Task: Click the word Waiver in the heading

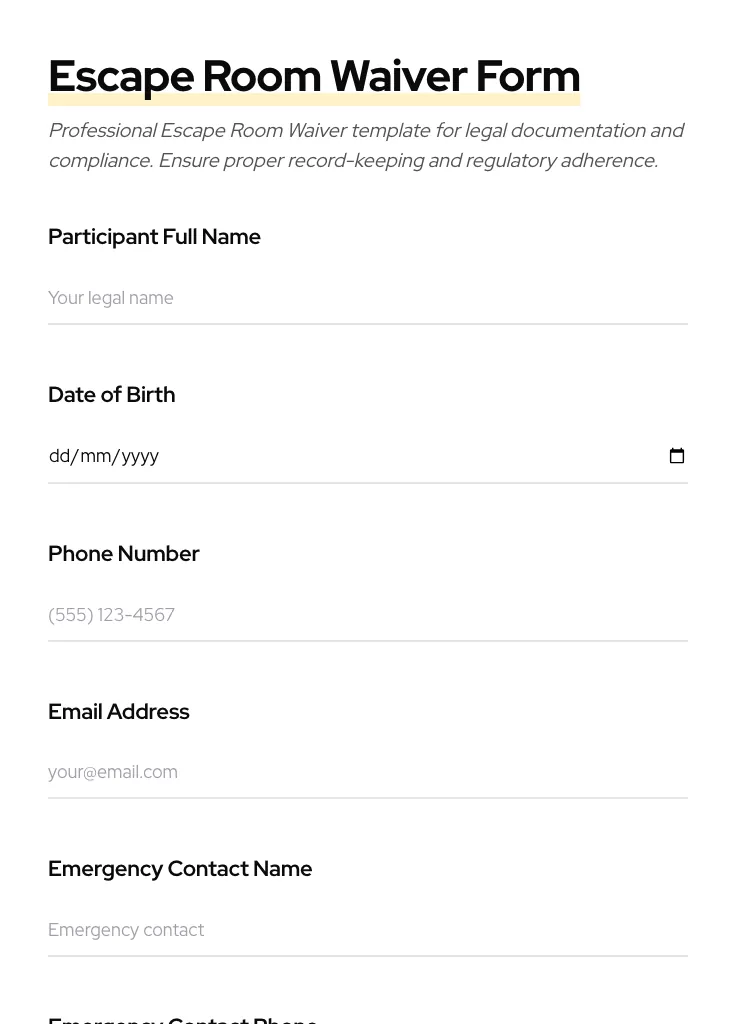Action: [398, 76]
